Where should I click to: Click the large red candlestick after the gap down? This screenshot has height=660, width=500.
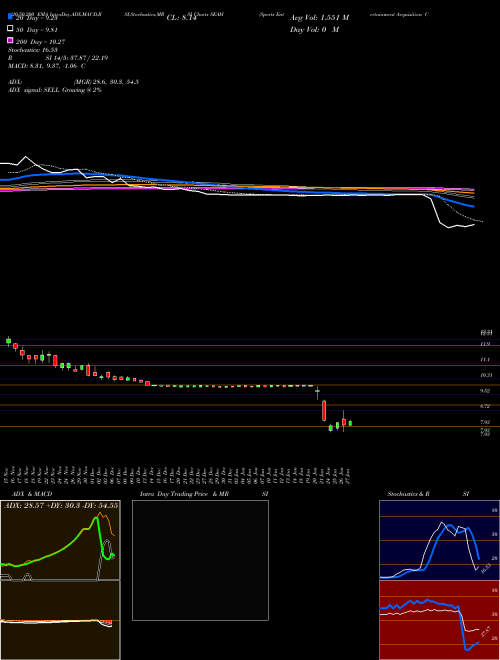(324, 410)
